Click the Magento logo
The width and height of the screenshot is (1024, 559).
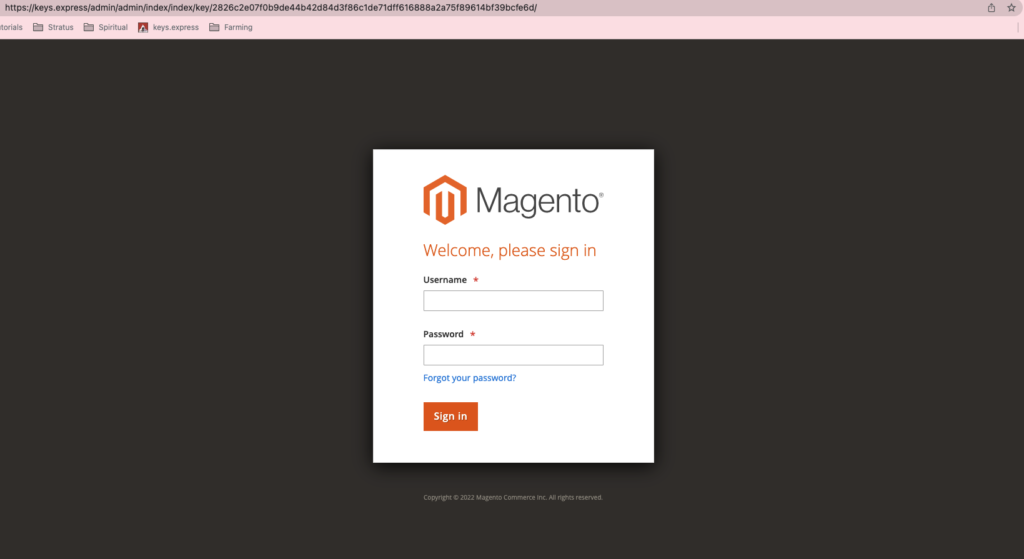512,200
